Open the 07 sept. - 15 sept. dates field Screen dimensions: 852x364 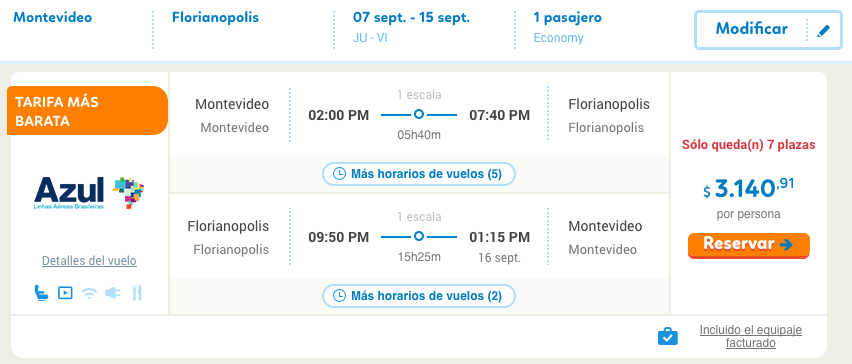[411, 27]
